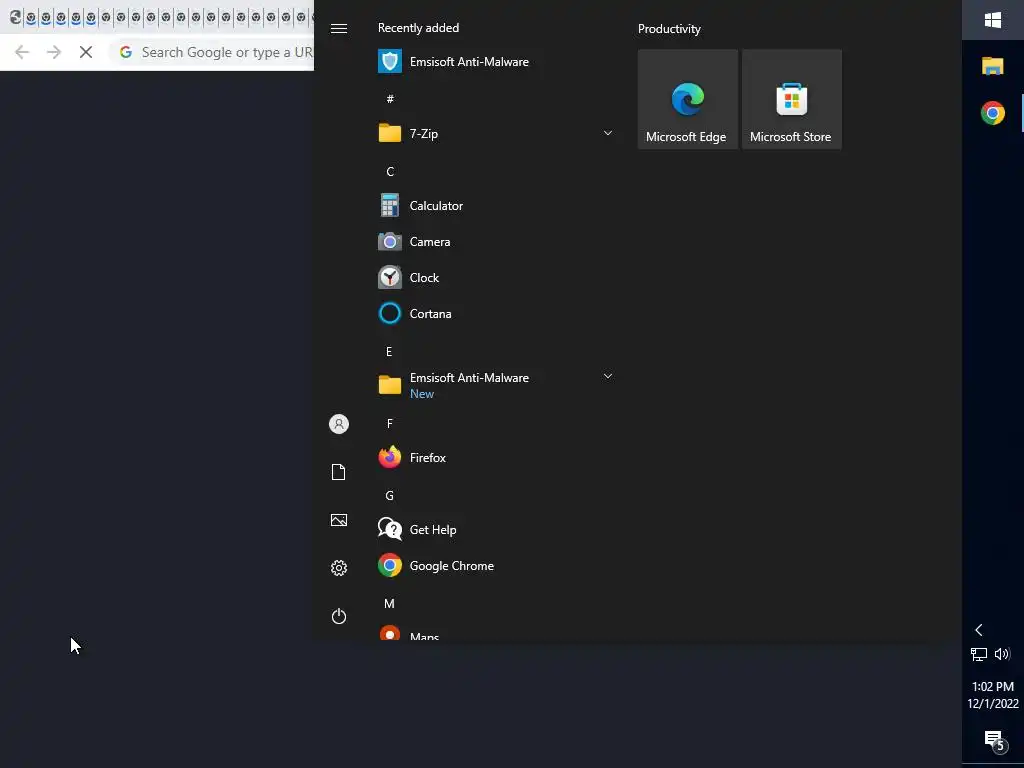Open Settings gear in Start sidebar
1024x768 pixels.
click(338, 568)
